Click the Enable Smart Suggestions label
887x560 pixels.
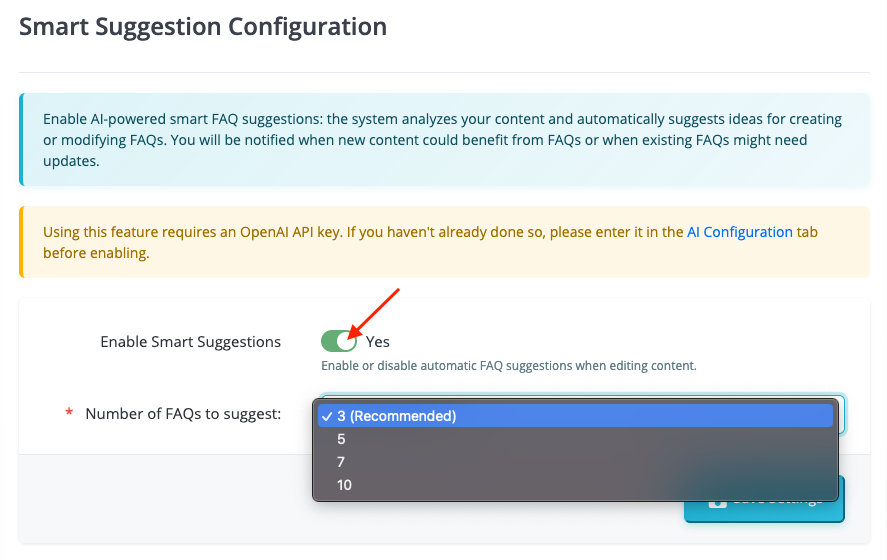(190, 342)
